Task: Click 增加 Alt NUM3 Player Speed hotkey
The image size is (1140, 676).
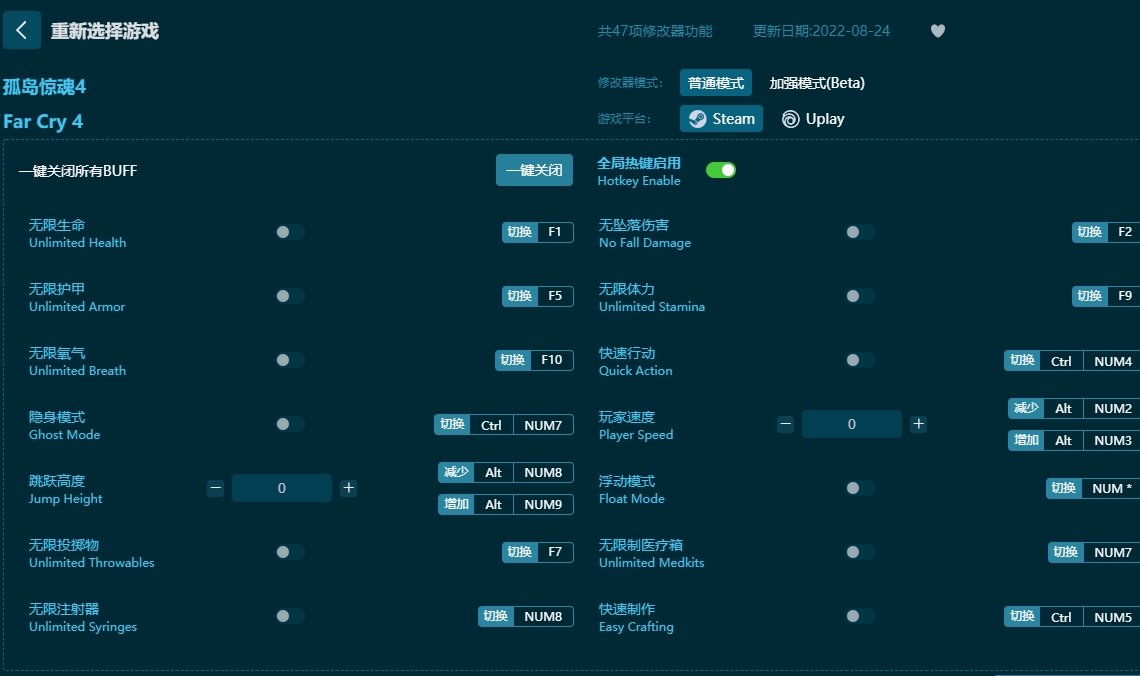Action: [x=1074, y=440]
